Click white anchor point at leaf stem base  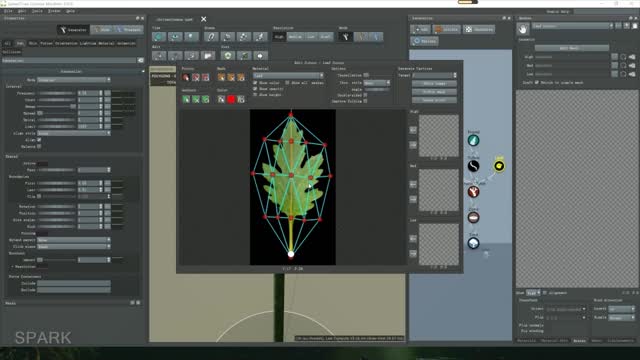pyautogui.click(x=291, y=254)
